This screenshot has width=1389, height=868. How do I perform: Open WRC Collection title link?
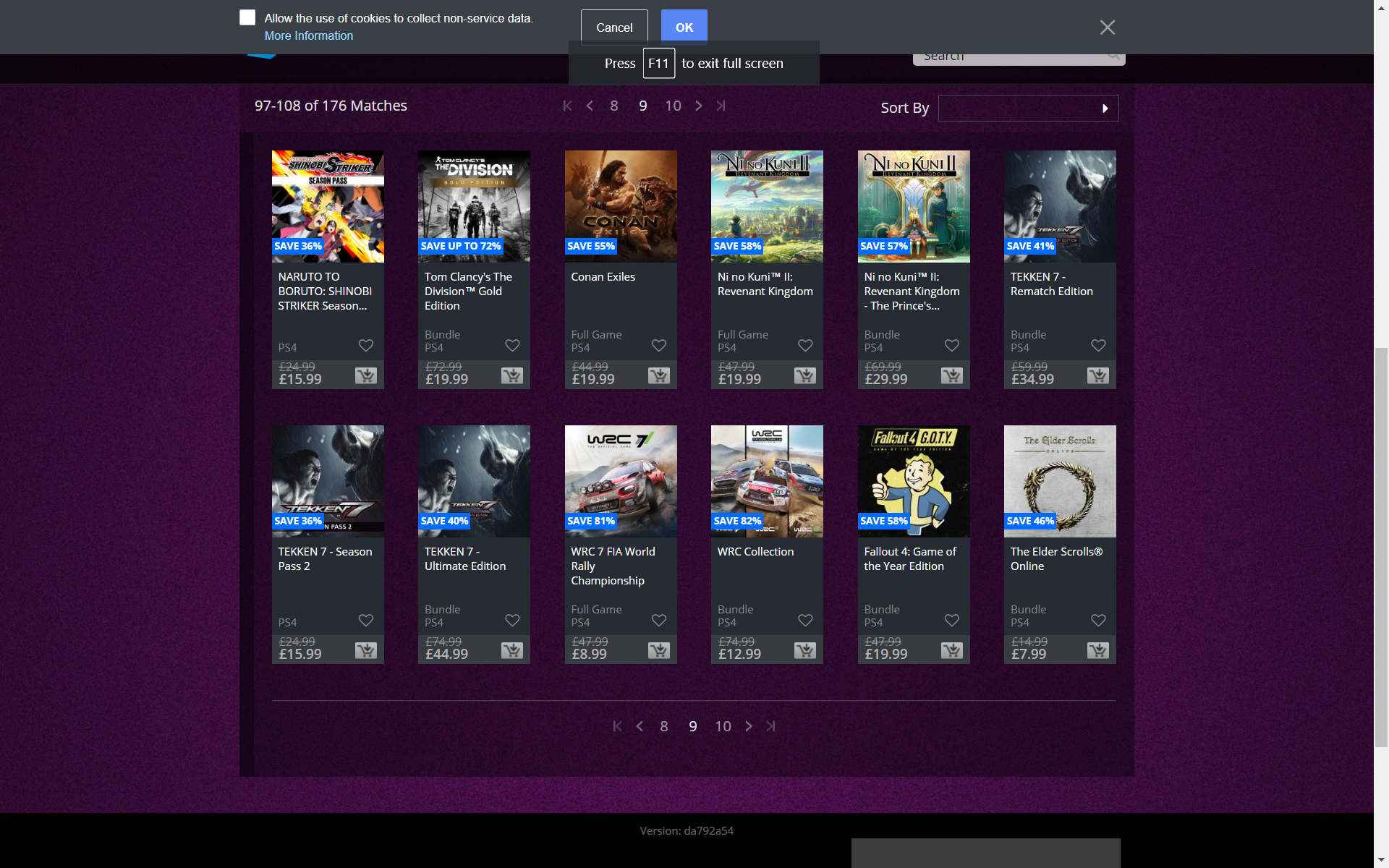point(755,551)
